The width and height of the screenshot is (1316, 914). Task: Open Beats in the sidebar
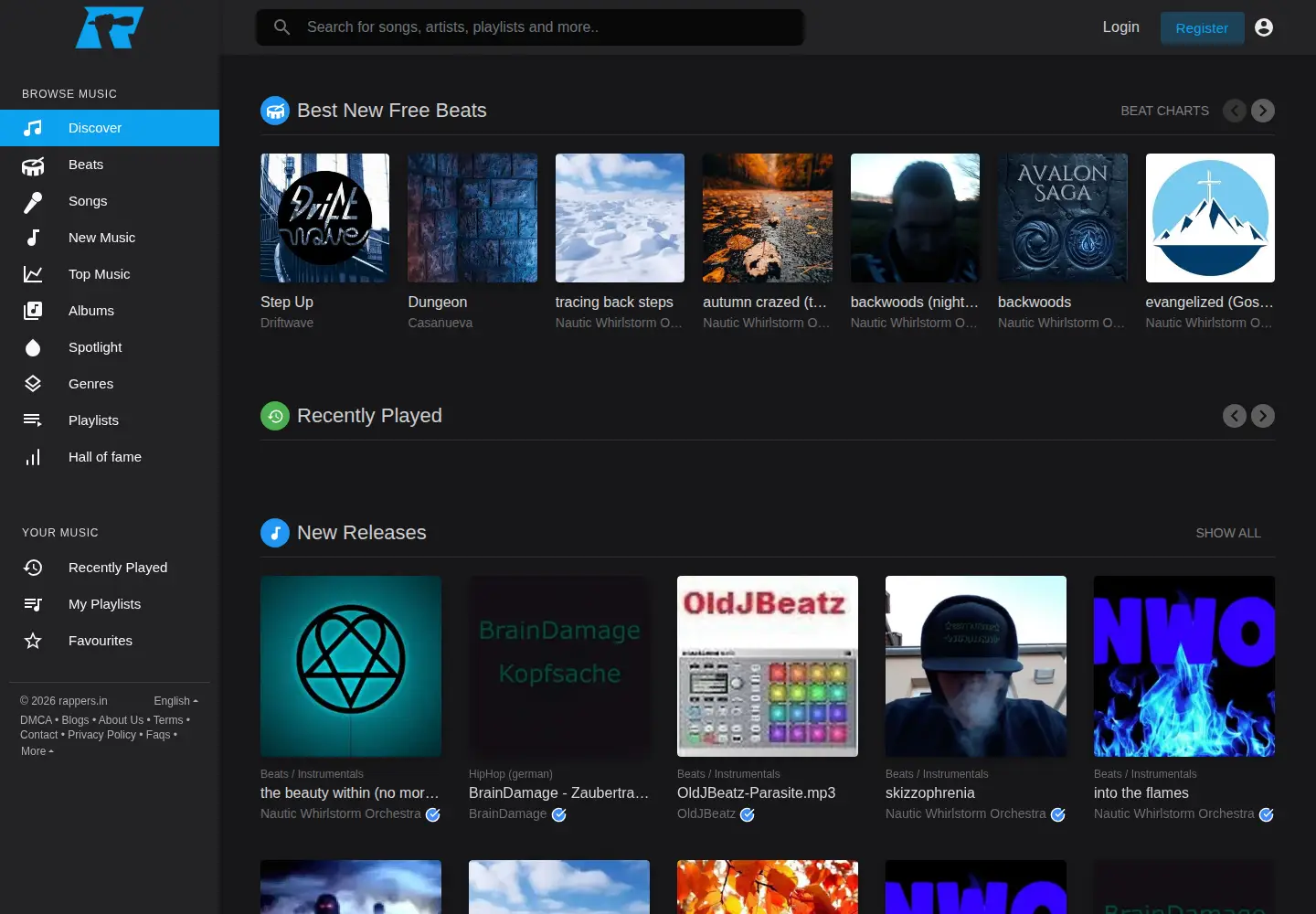[x=110, y=165]
